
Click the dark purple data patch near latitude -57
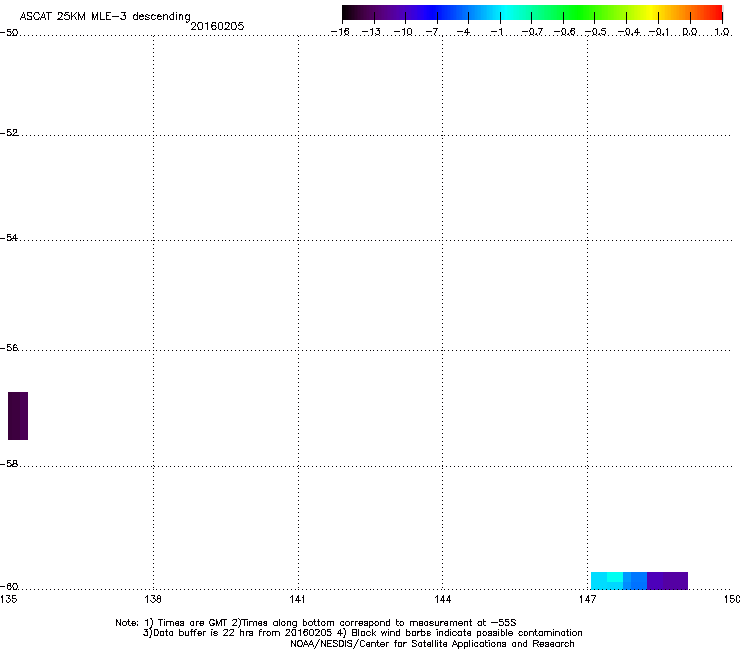point(18,416)
